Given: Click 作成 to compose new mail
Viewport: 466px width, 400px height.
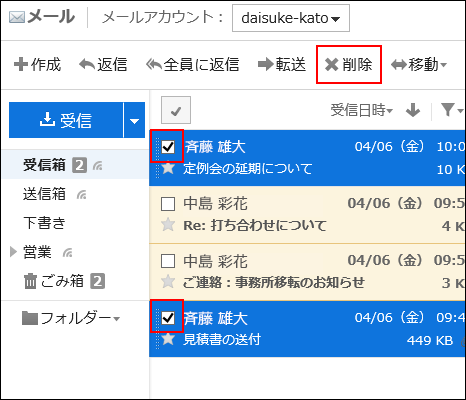Looking at the screenshot, I should coord(37,64).
